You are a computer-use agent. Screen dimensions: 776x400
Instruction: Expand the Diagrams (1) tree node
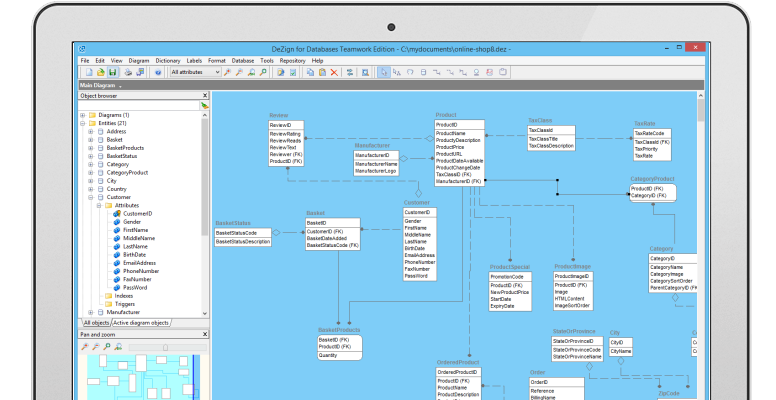point(83,115)
